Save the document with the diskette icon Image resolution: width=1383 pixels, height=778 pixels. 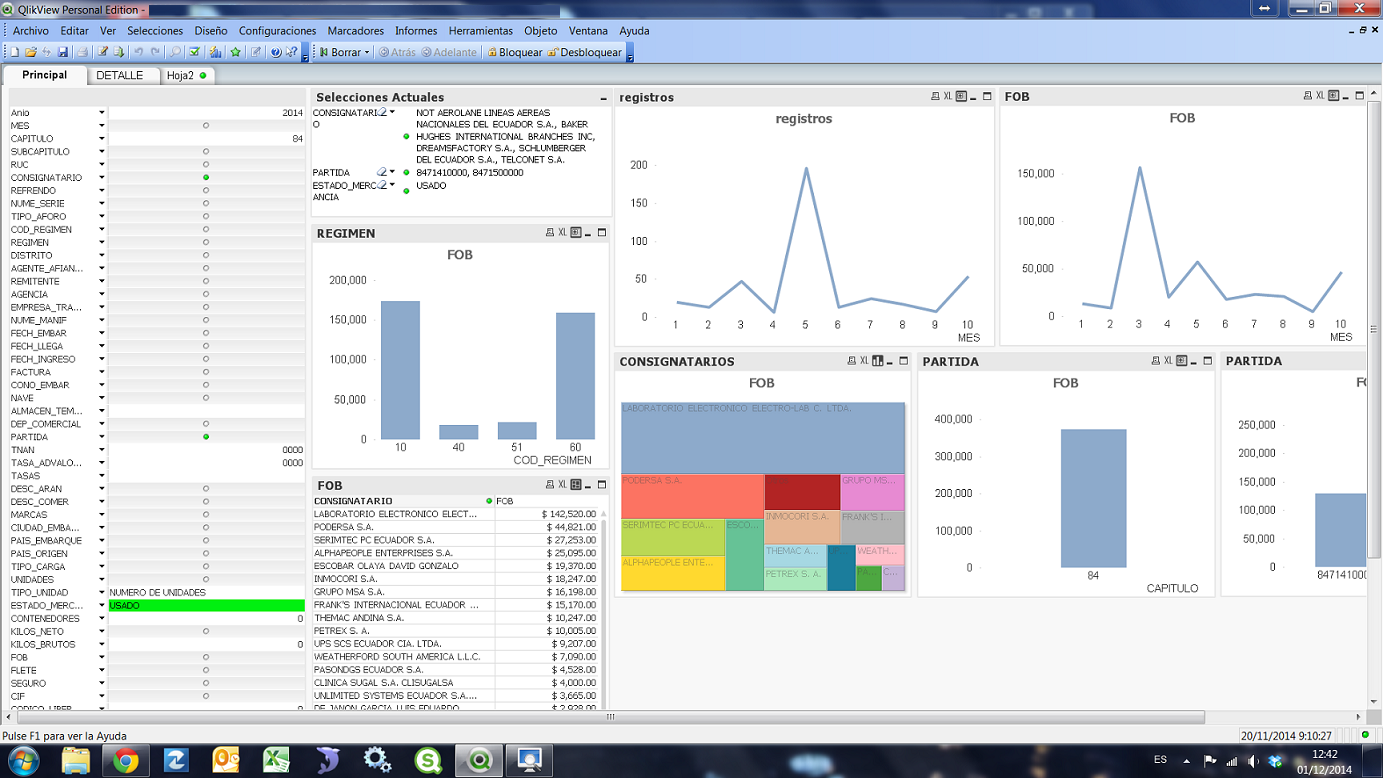[x=63, y=52]
